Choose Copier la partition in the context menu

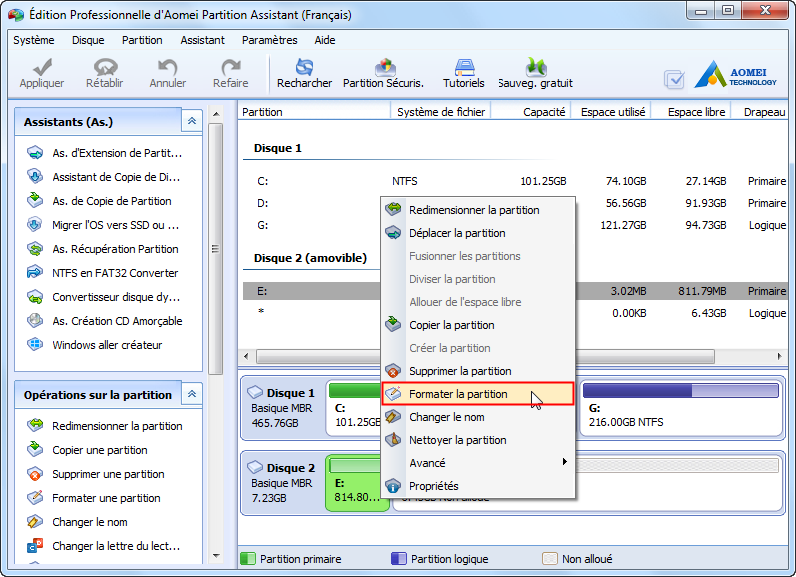(478, 325)
